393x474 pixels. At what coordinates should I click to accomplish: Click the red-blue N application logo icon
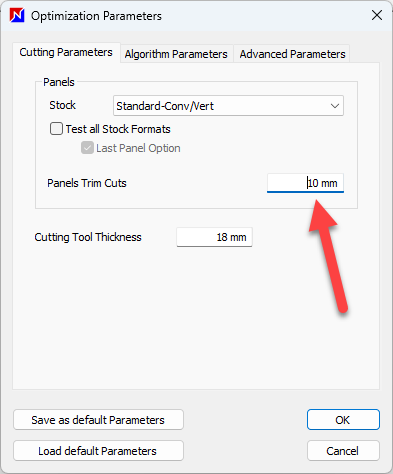coord(17,15)
